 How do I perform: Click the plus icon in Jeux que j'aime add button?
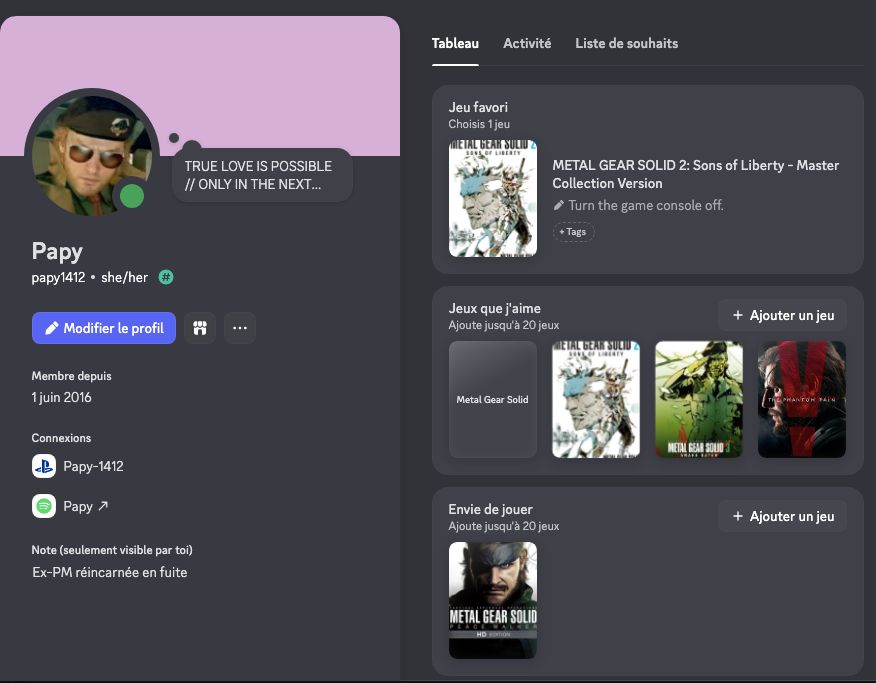coord(737,316)
